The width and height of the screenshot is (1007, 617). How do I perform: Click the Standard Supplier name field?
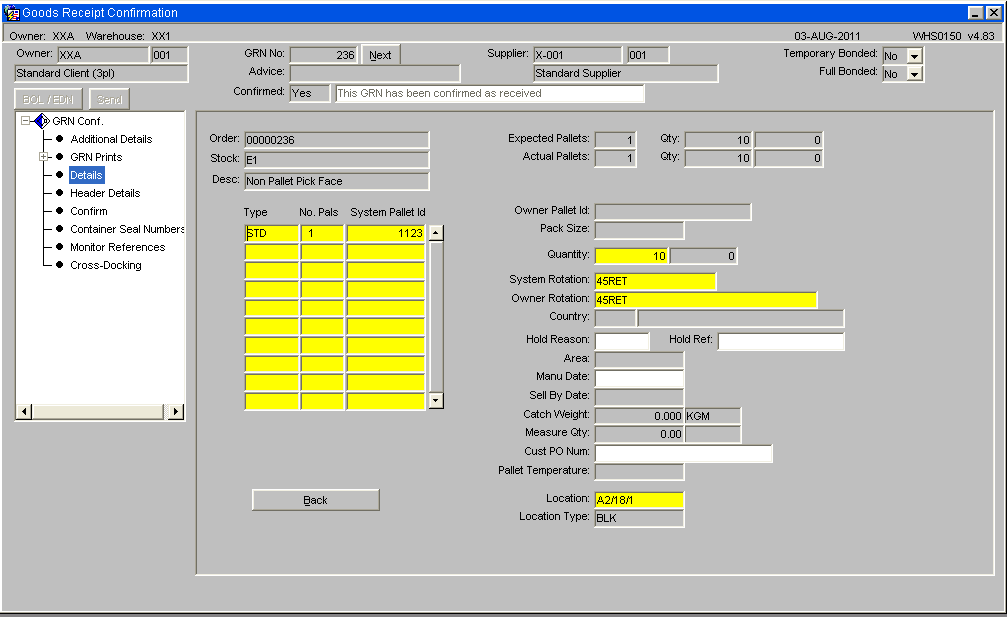point(626,73)
